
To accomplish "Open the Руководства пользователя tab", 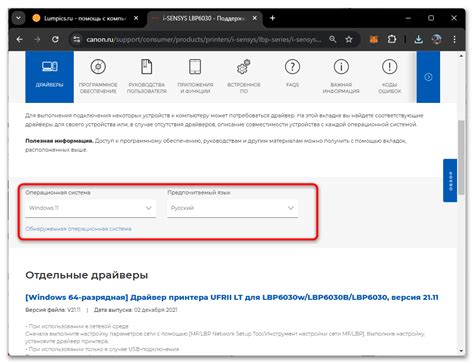I will point(147,77).
